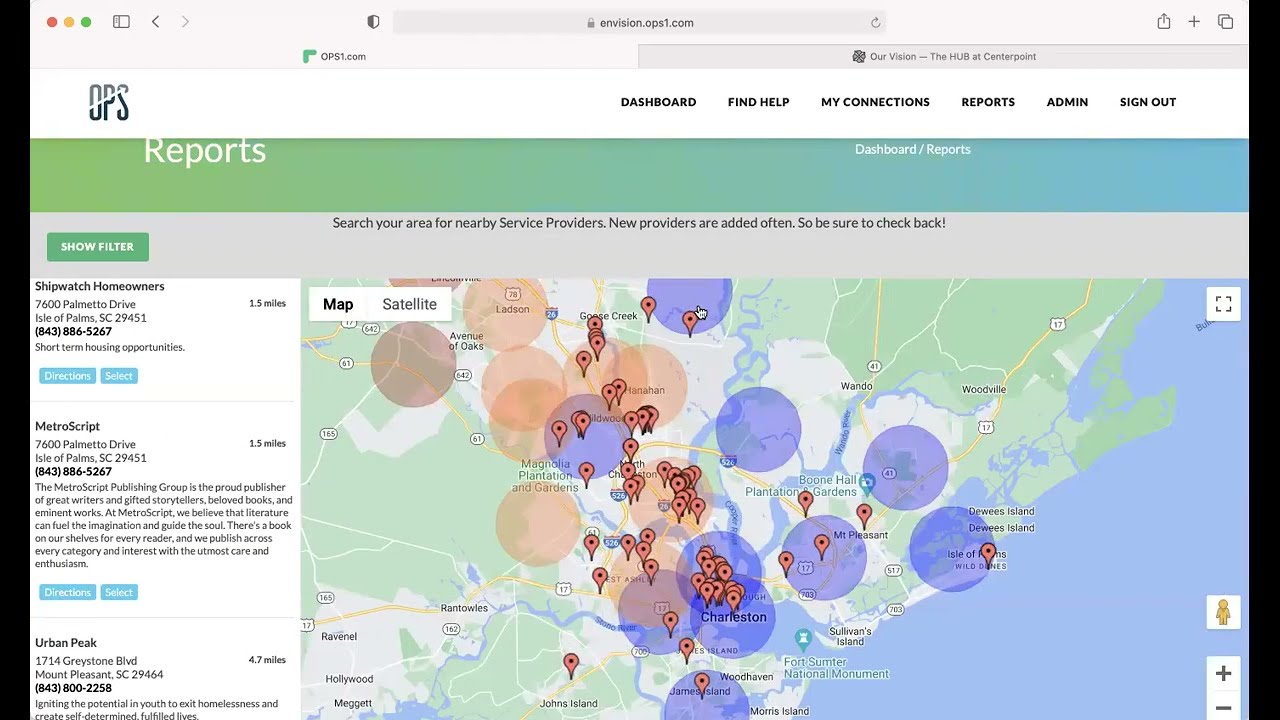Open a new tab with the plus icon
The height and width of the screenshot is (720, 1280).
click(x=1194, y=22)
